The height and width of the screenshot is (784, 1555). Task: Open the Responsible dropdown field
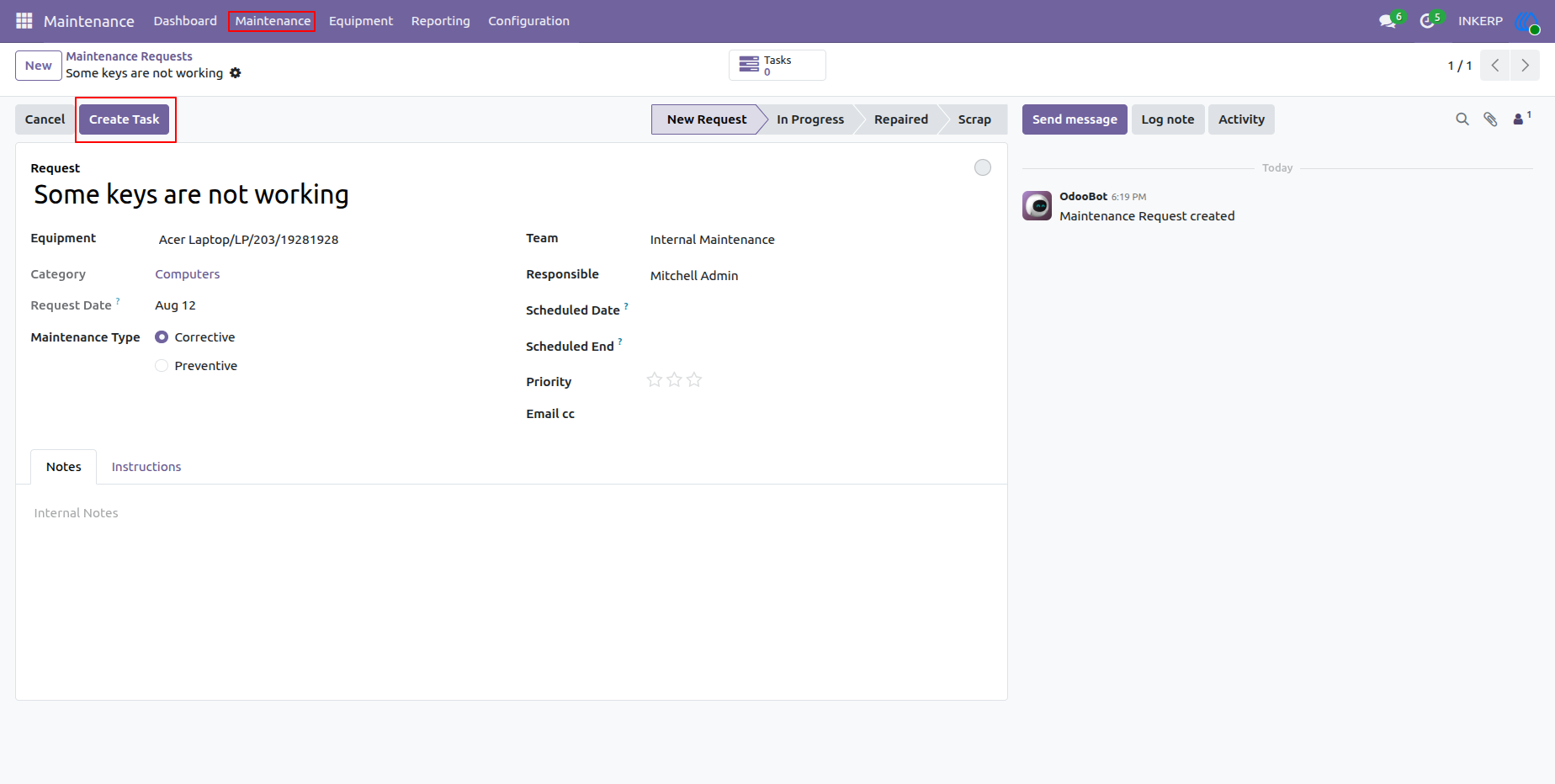pos(820,276)
